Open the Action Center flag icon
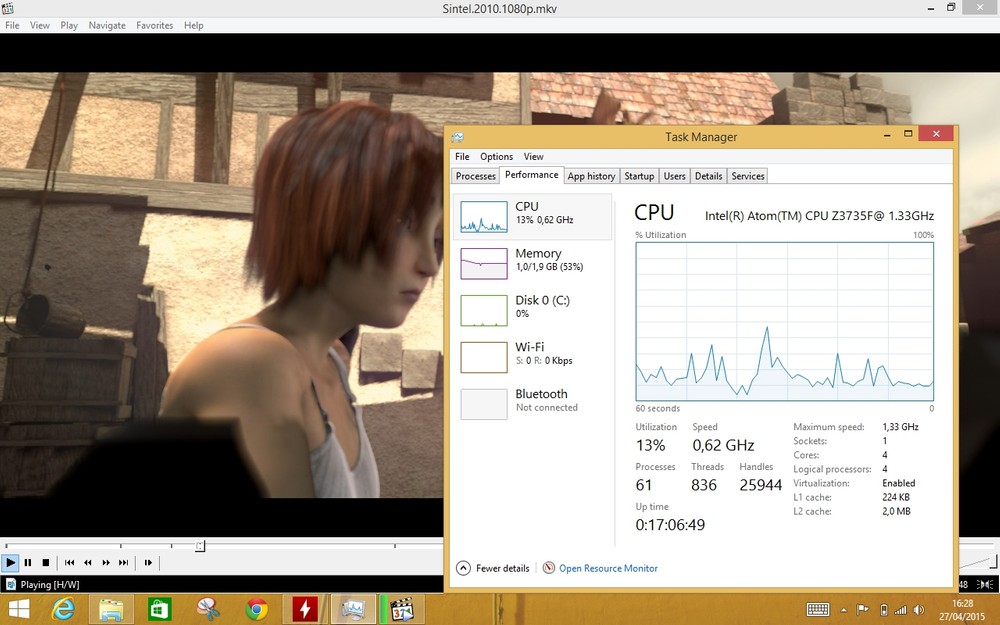 tap(862, 610)
